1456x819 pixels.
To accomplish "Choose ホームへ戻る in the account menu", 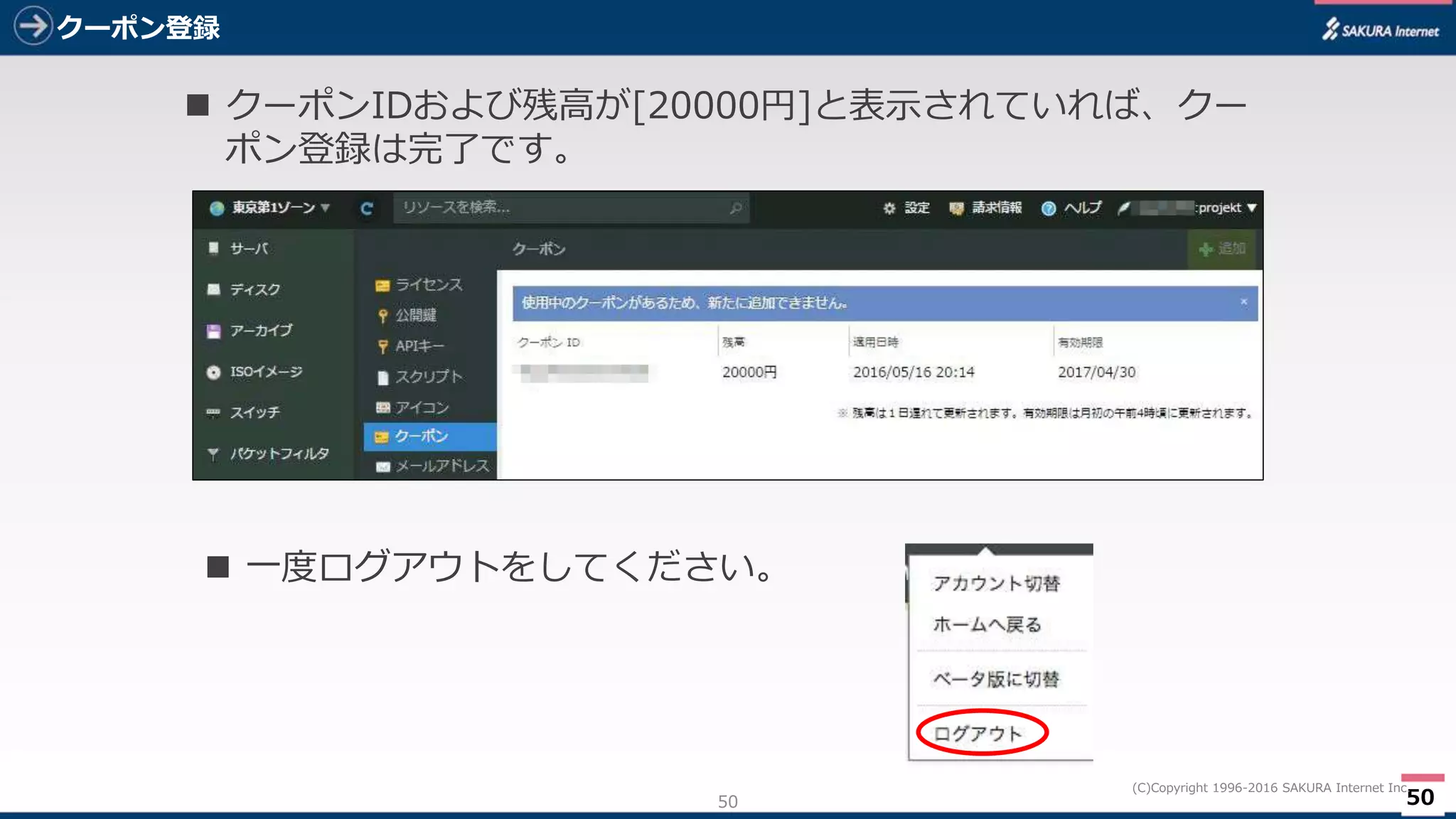I will (987, 625).
